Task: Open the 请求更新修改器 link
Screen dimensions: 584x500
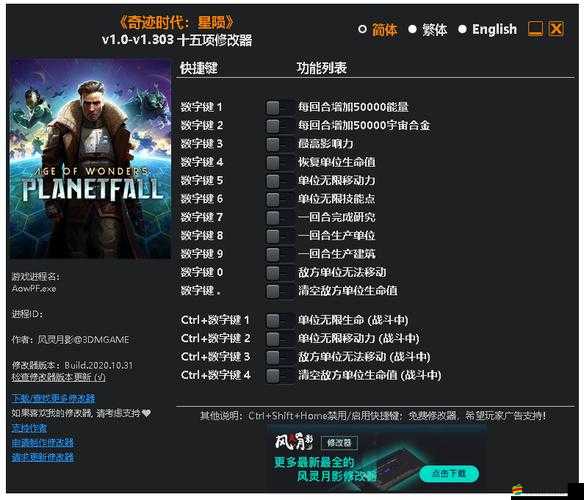Action: coord(42,457)
